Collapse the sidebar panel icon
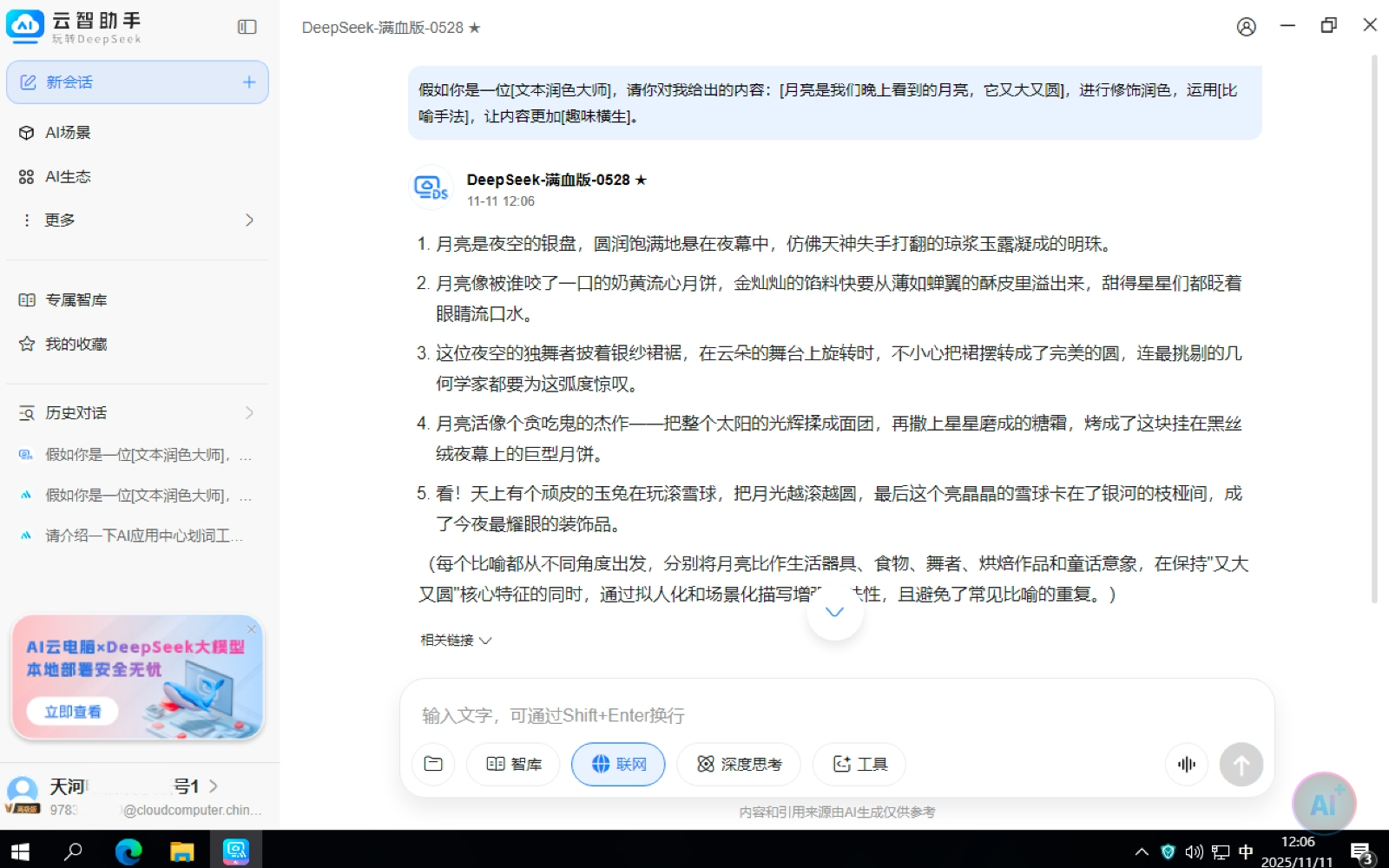Screen dimensions: 1389x868 pyautogui.click(x=247, y=27)
